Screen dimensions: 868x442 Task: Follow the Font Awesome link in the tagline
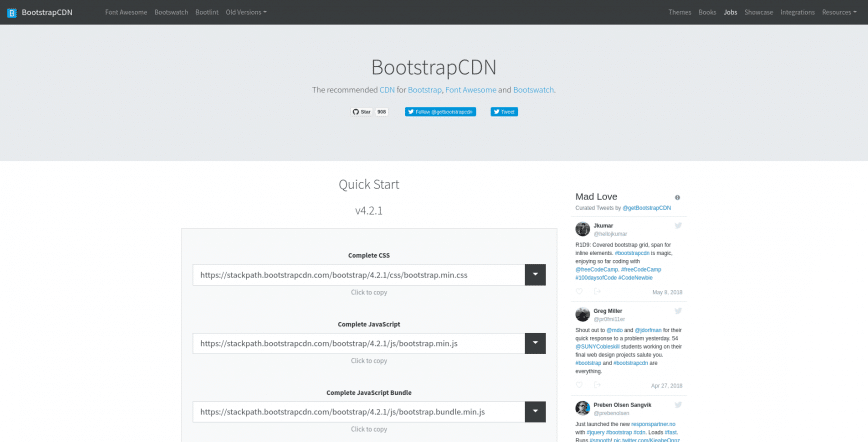coord(471,90)
